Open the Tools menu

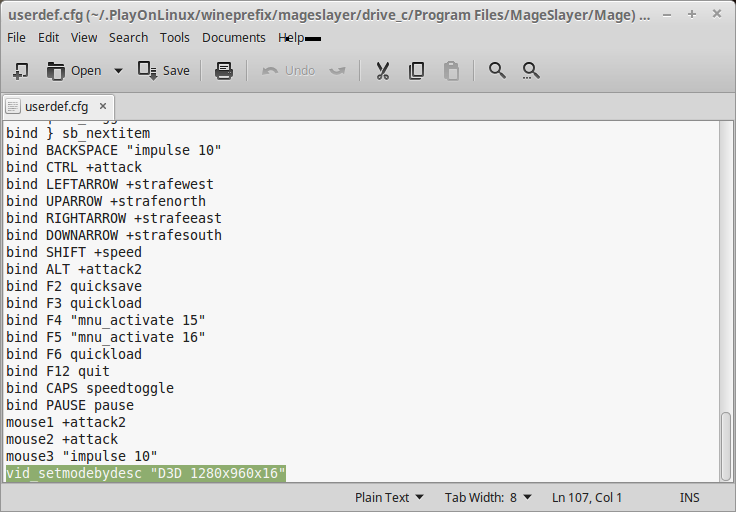click(x=175, y=38)
